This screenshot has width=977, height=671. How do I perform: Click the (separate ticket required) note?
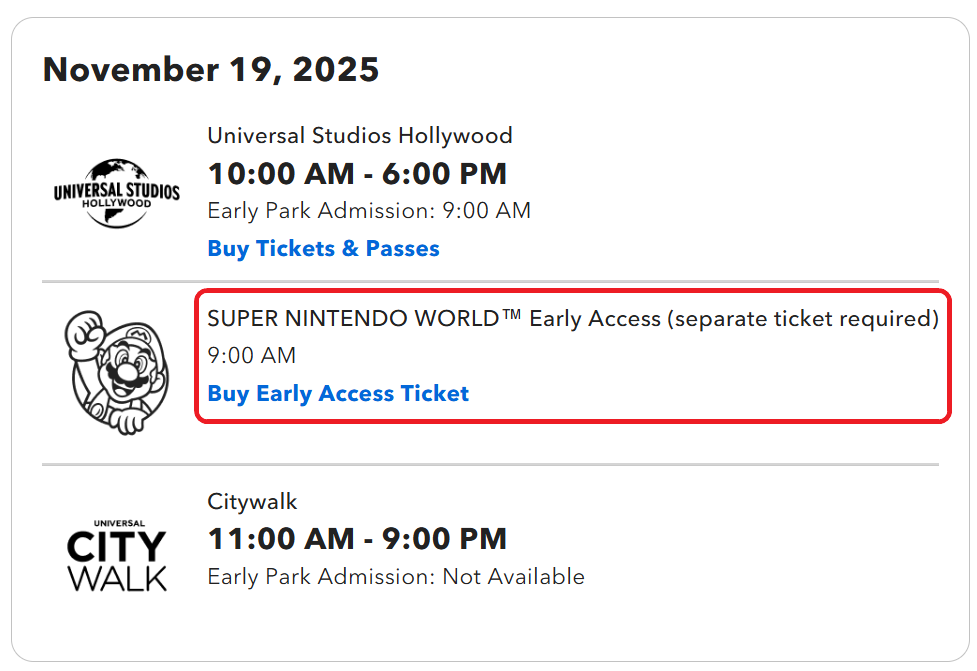803,319
